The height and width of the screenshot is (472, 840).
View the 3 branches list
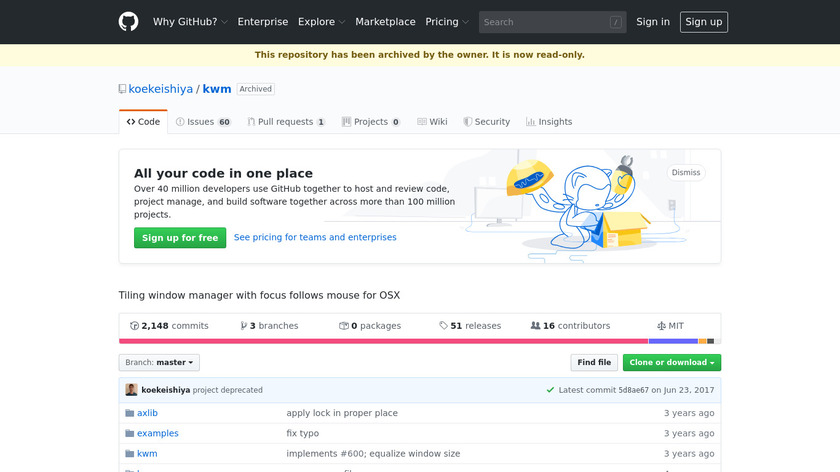(x=269, y=326)
